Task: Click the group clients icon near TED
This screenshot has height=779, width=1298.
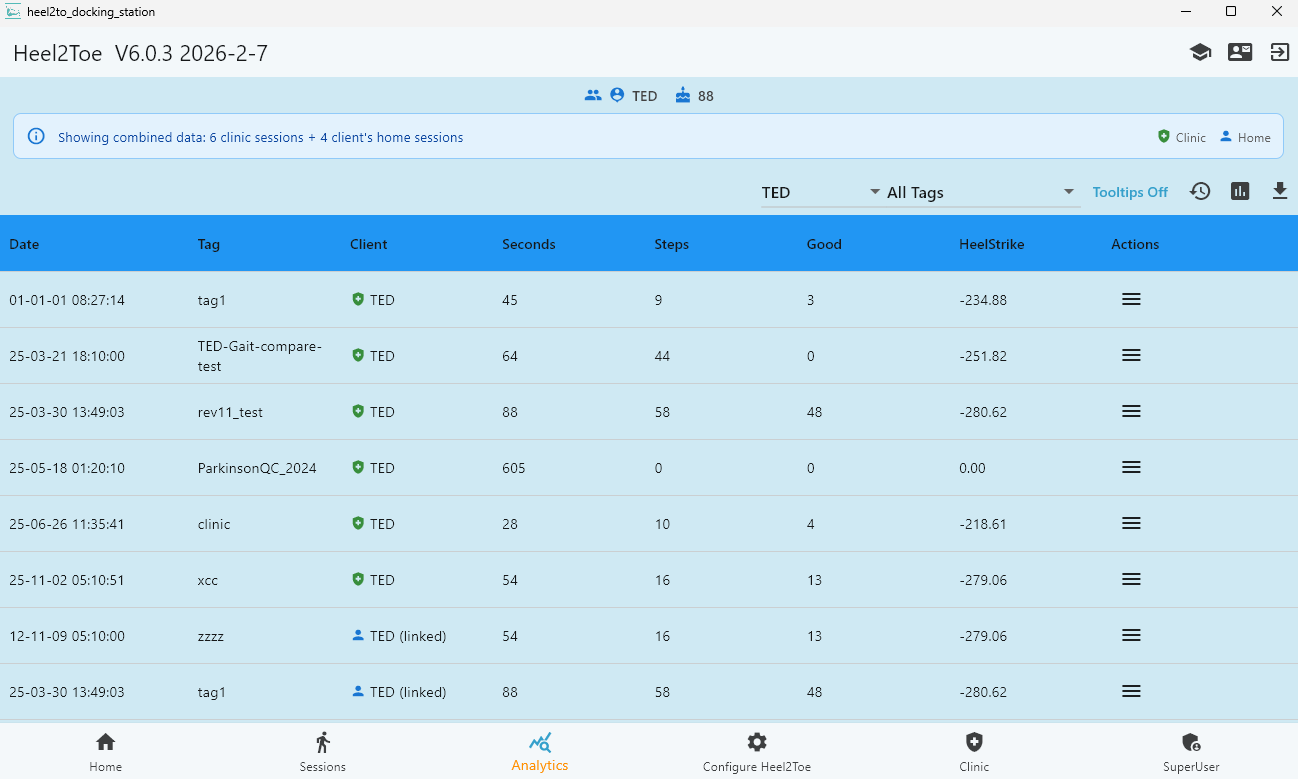Action: point(593,95)
